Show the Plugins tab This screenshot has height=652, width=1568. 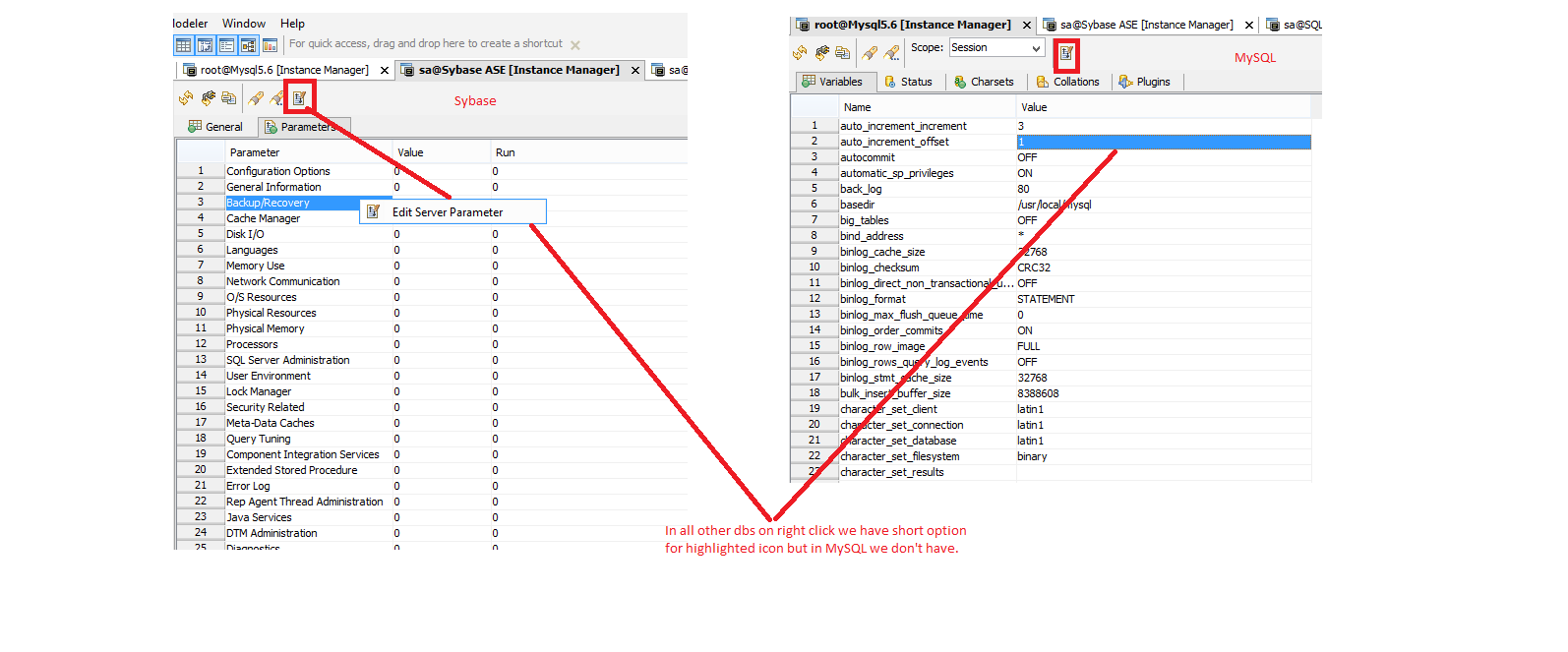1145,82
